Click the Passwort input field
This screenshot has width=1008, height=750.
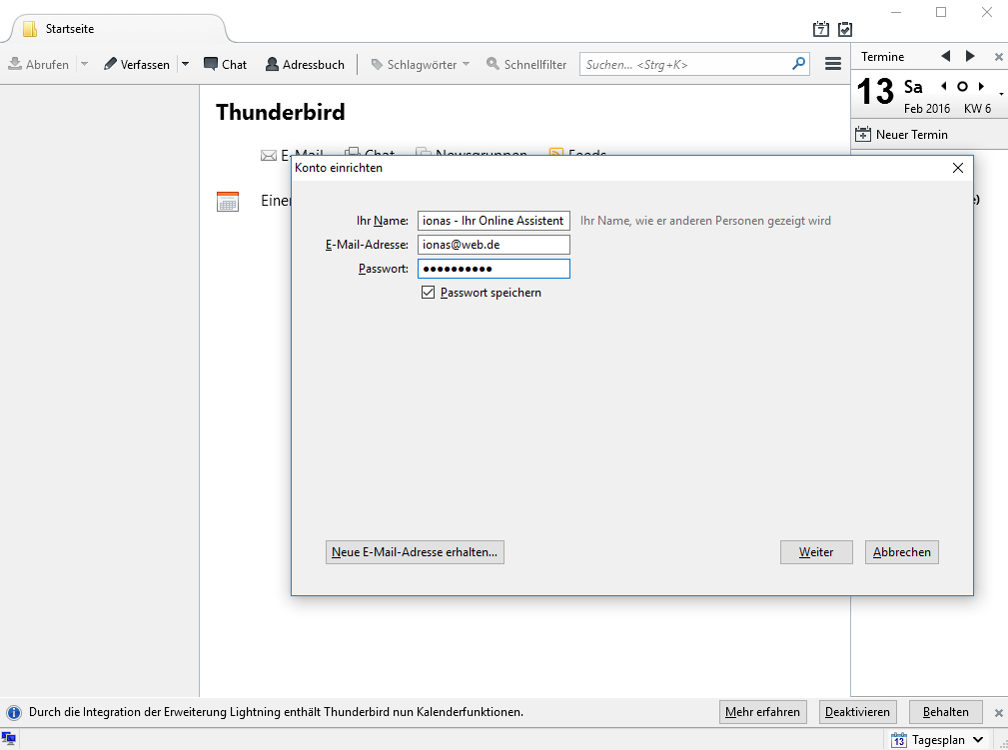tap(494, 269)
